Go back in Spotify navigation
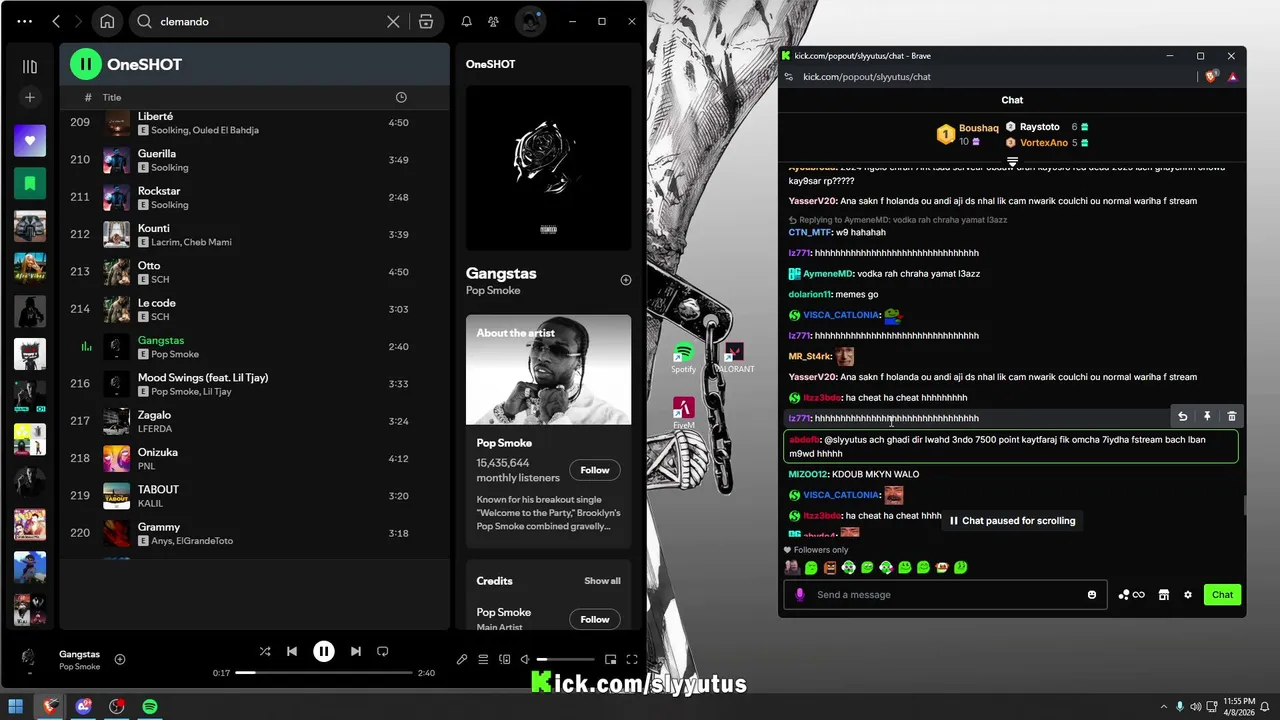The height and width of the screenshot is (720, 1280). [x=56, y=21]
